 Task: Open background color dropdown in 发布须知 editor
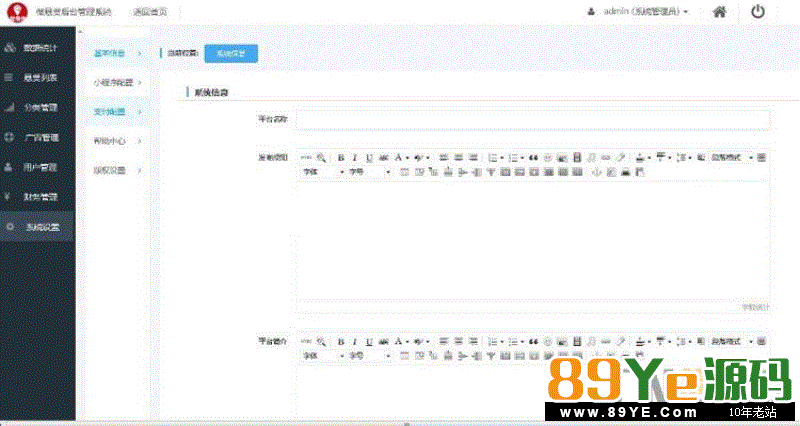point(428,158)
